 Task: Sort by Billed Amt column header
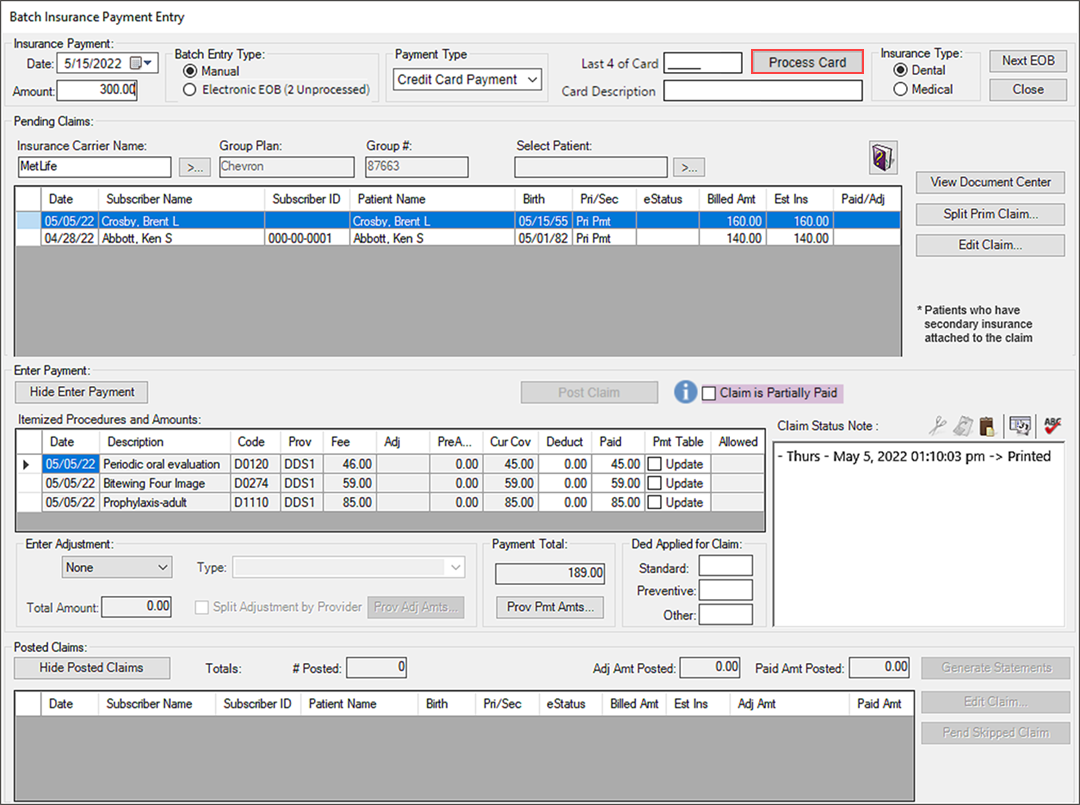[733, 199]
